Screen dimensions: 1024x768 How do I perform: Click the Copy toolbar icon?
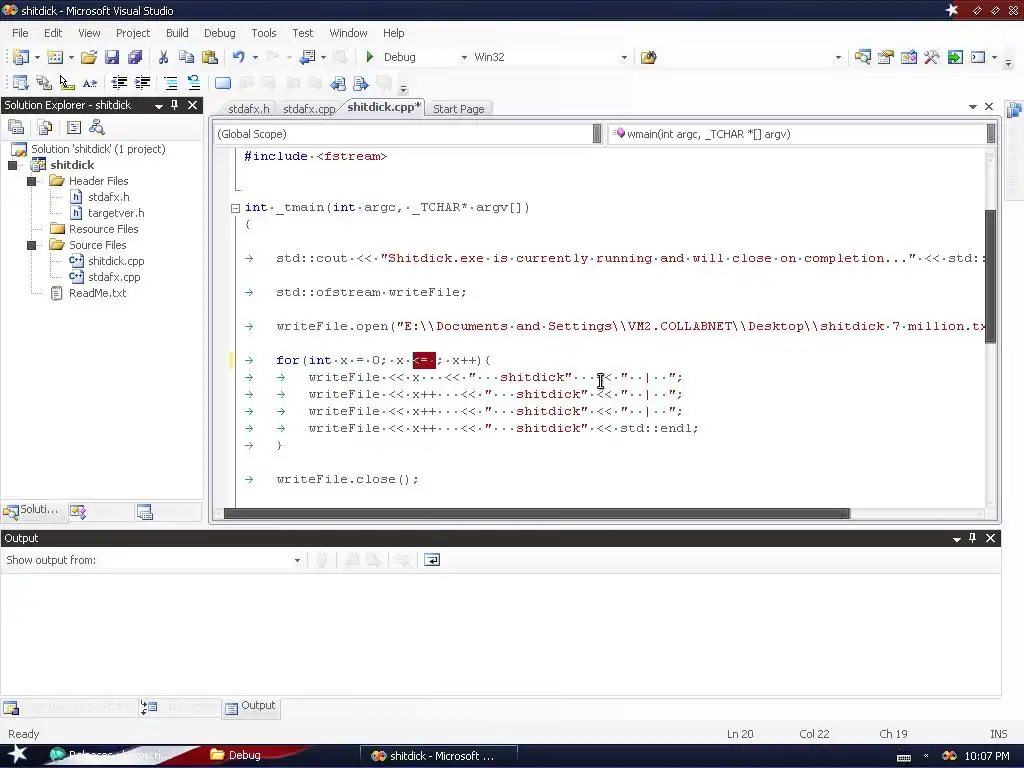tap(186, 57)
